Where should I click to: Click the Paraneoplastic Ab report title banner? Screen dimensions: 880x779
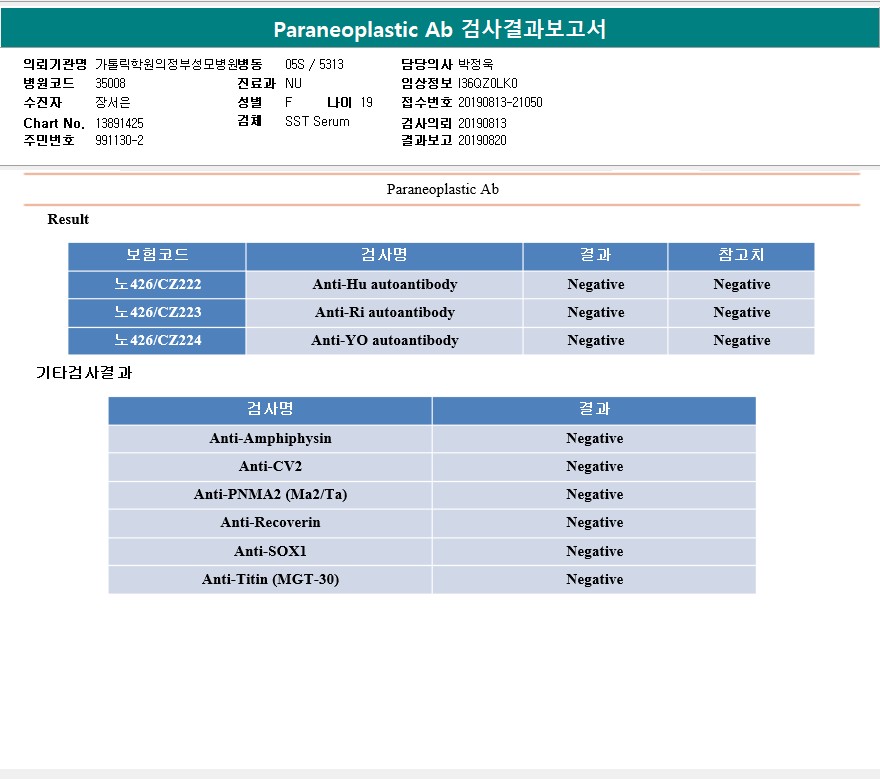(x=440, y=29)
